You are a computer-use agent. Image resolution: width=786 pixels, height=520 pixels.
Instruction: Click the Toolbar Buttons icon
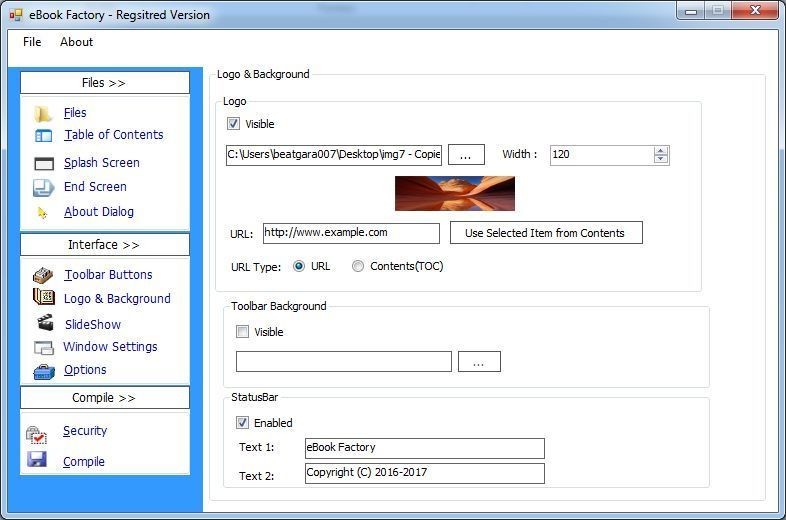point(43,275)
